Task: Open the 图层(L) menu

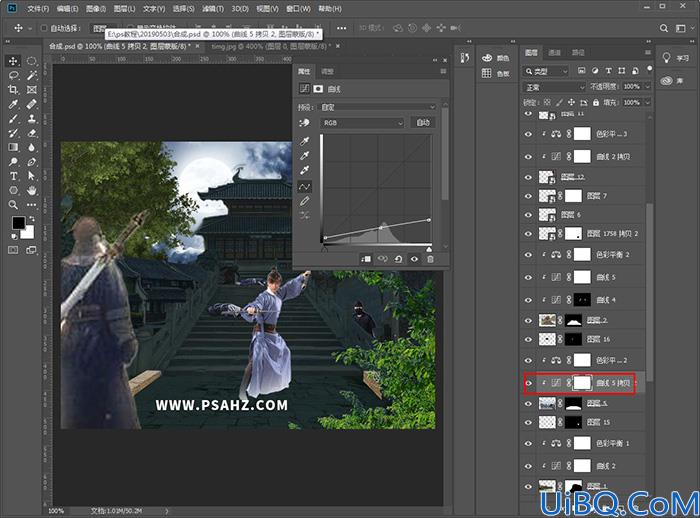Action: pos(124,8)
